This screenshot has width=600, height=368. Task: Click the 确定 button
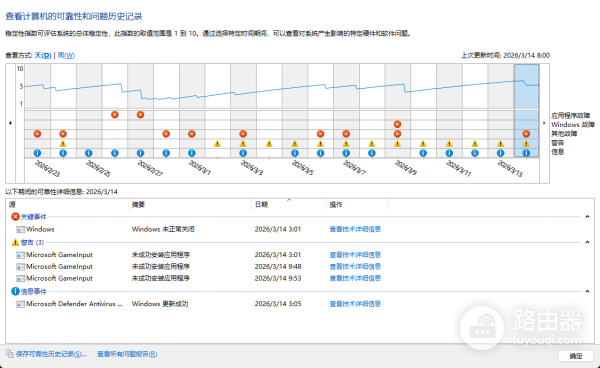point(576,356)
